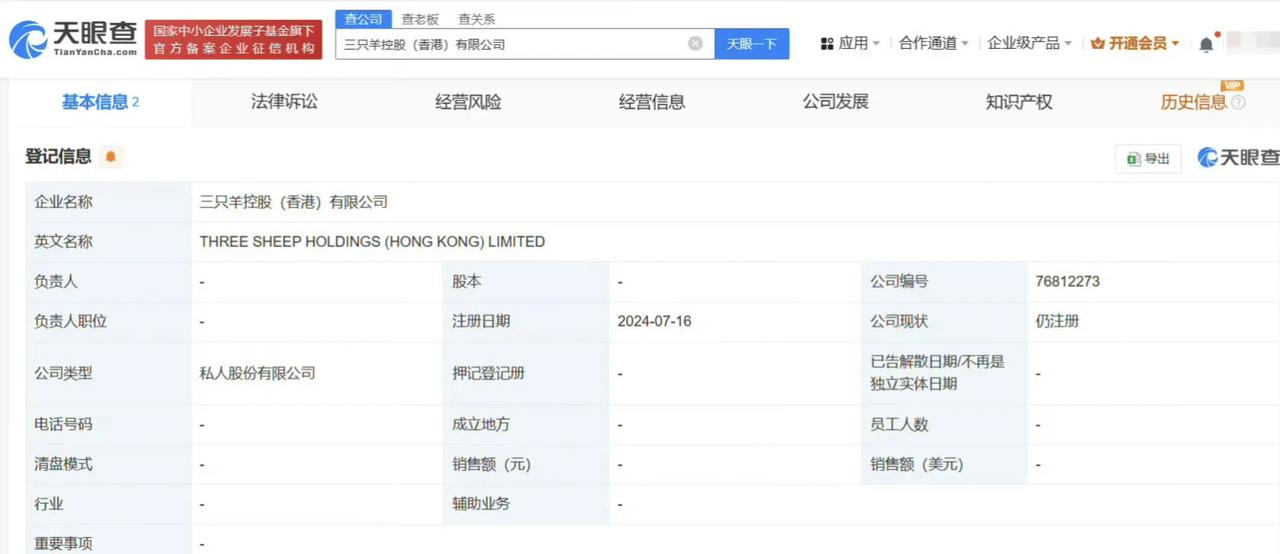This screenshot has height=554, width=1280.
Task: Select the 查老板 search tab
Action: 420,19
